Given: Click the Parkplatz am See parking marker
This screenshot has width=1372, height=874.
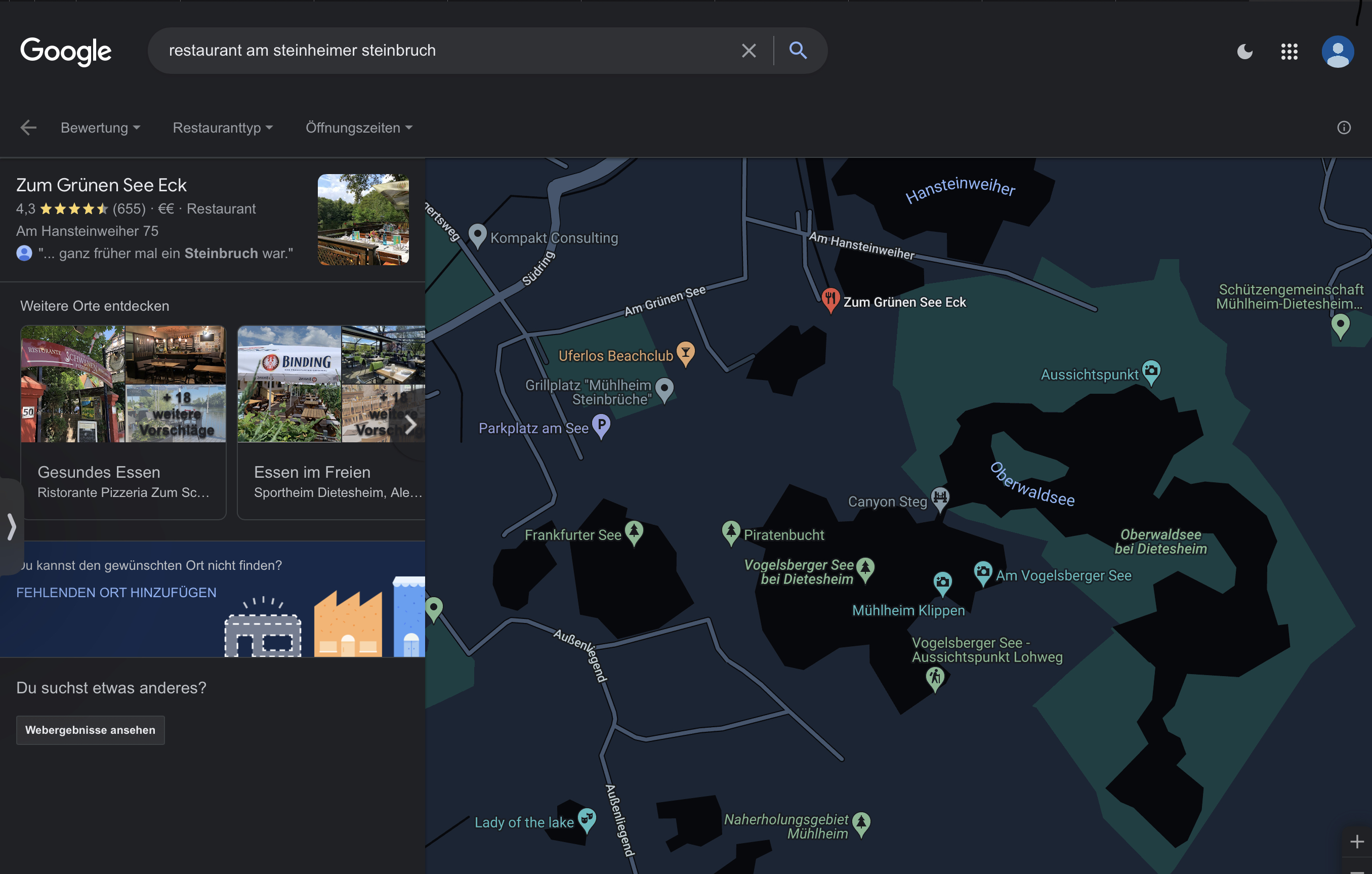Looking at the screenshot, I should [601, 425].
